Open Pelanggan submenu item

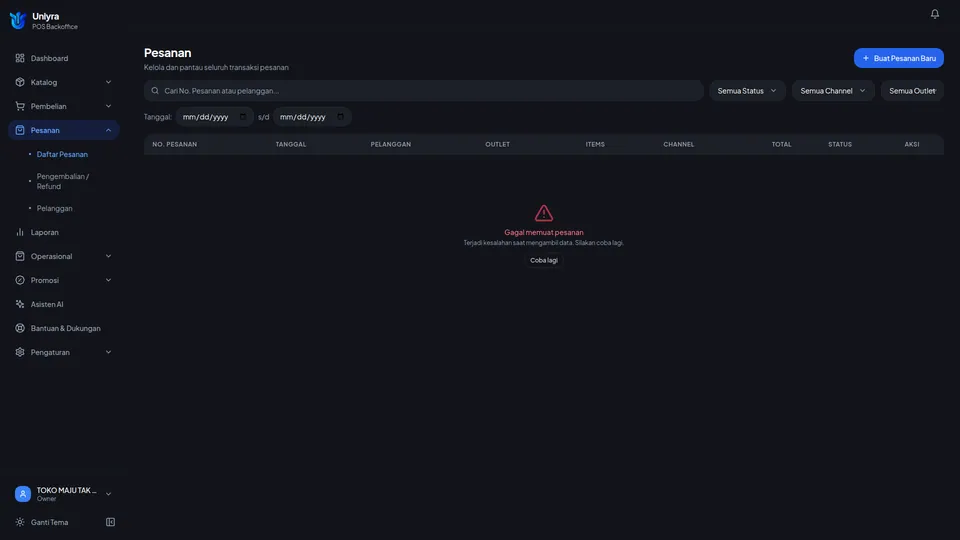tap(54, 208)
